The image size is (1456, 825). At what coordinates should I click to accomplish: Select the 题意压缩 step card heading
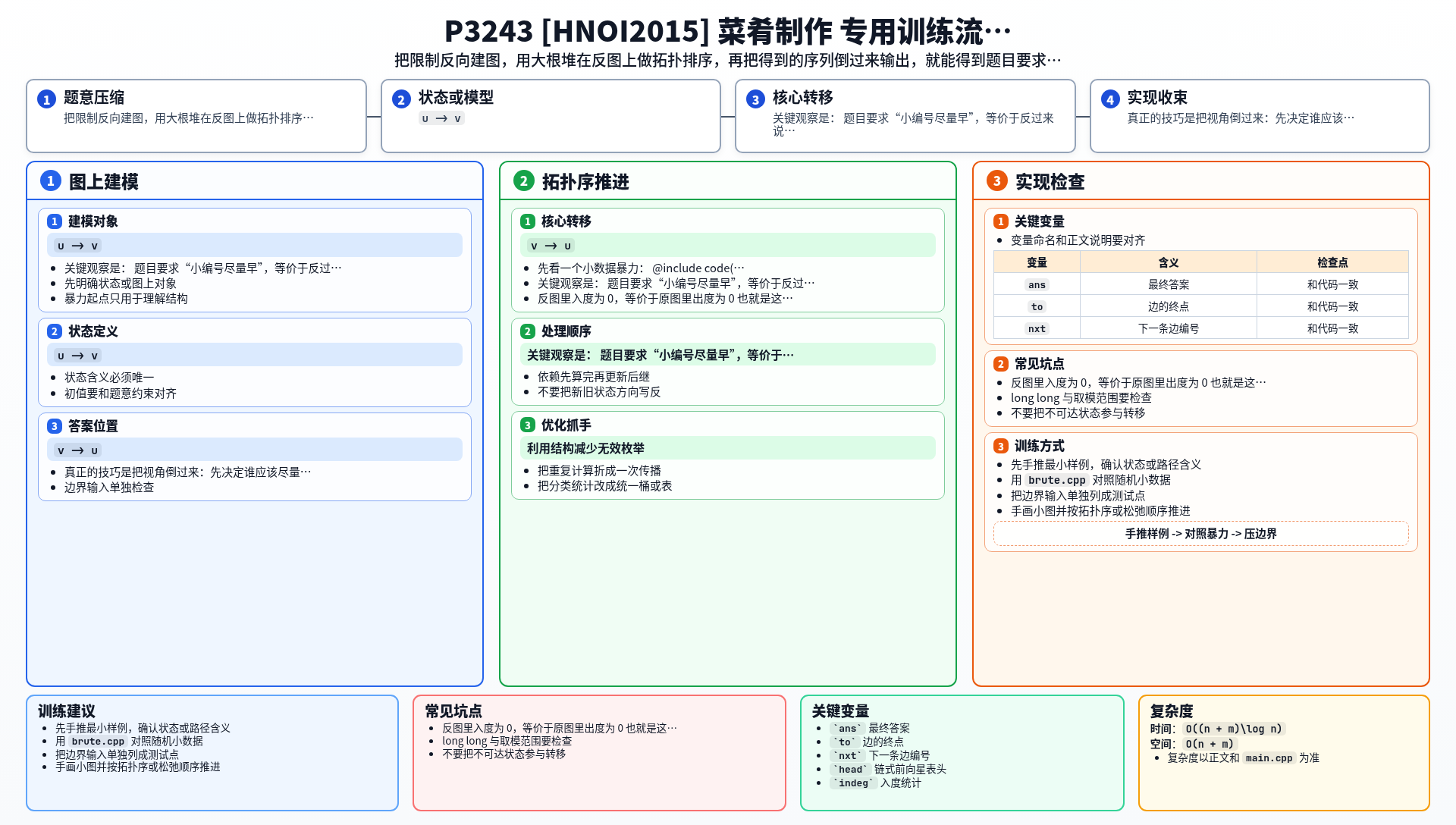93,98
